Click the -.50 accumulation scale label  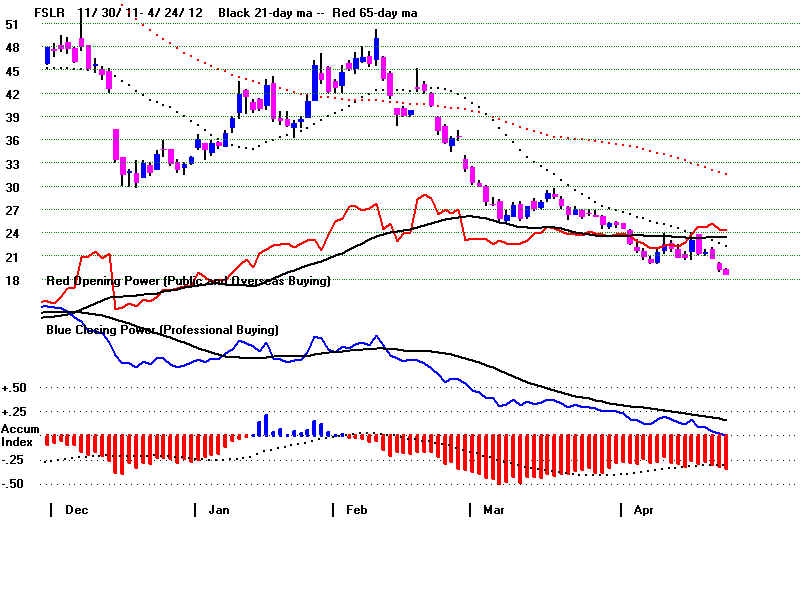pyautogui.click(x=14, y=484)
